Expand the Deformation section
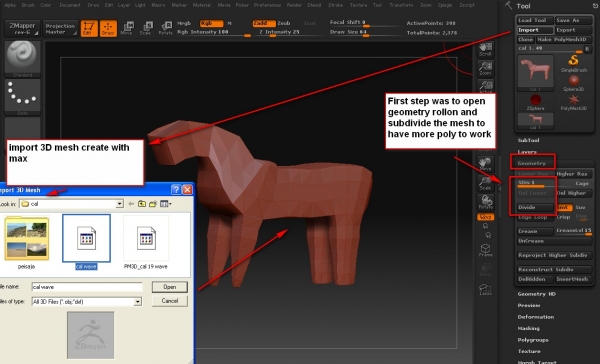This screenshot has height=364, width=600. tap(536, 317)
